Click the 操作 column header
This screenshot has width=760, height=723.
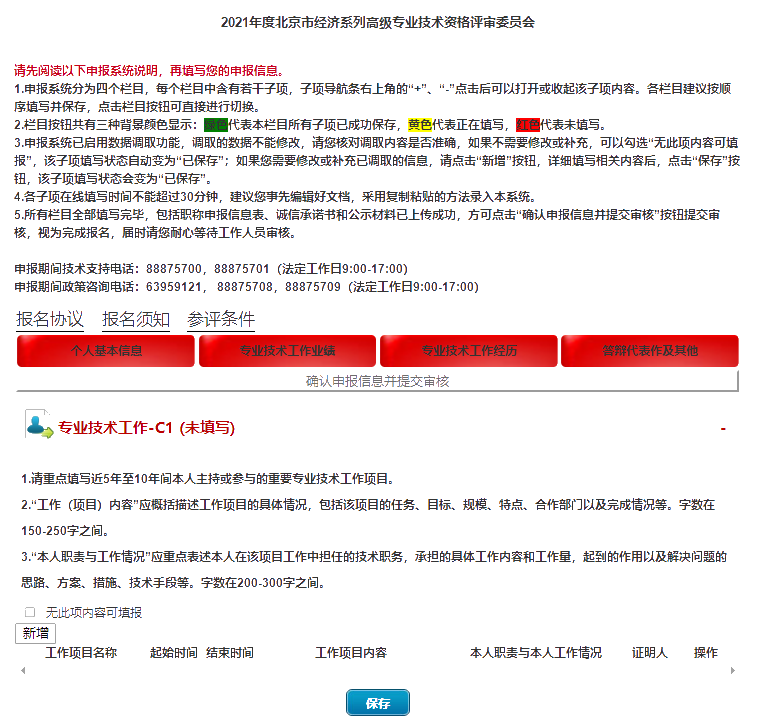click(706, 653)
